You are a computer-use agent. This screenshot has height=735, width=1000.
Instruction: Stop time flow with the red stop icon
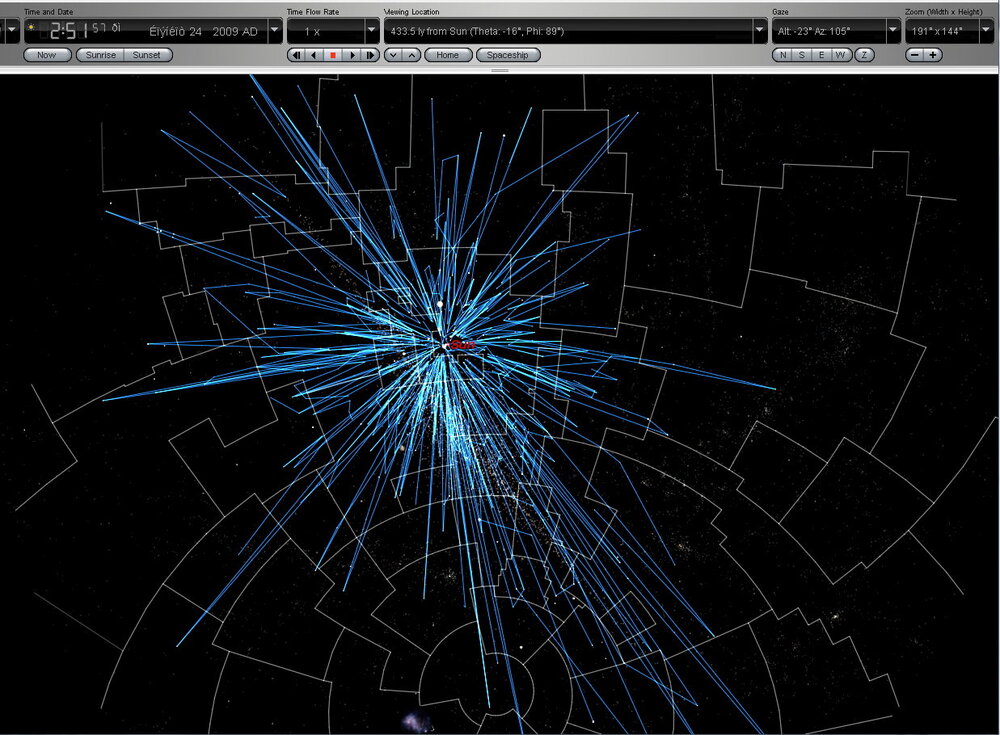[333, 55]
